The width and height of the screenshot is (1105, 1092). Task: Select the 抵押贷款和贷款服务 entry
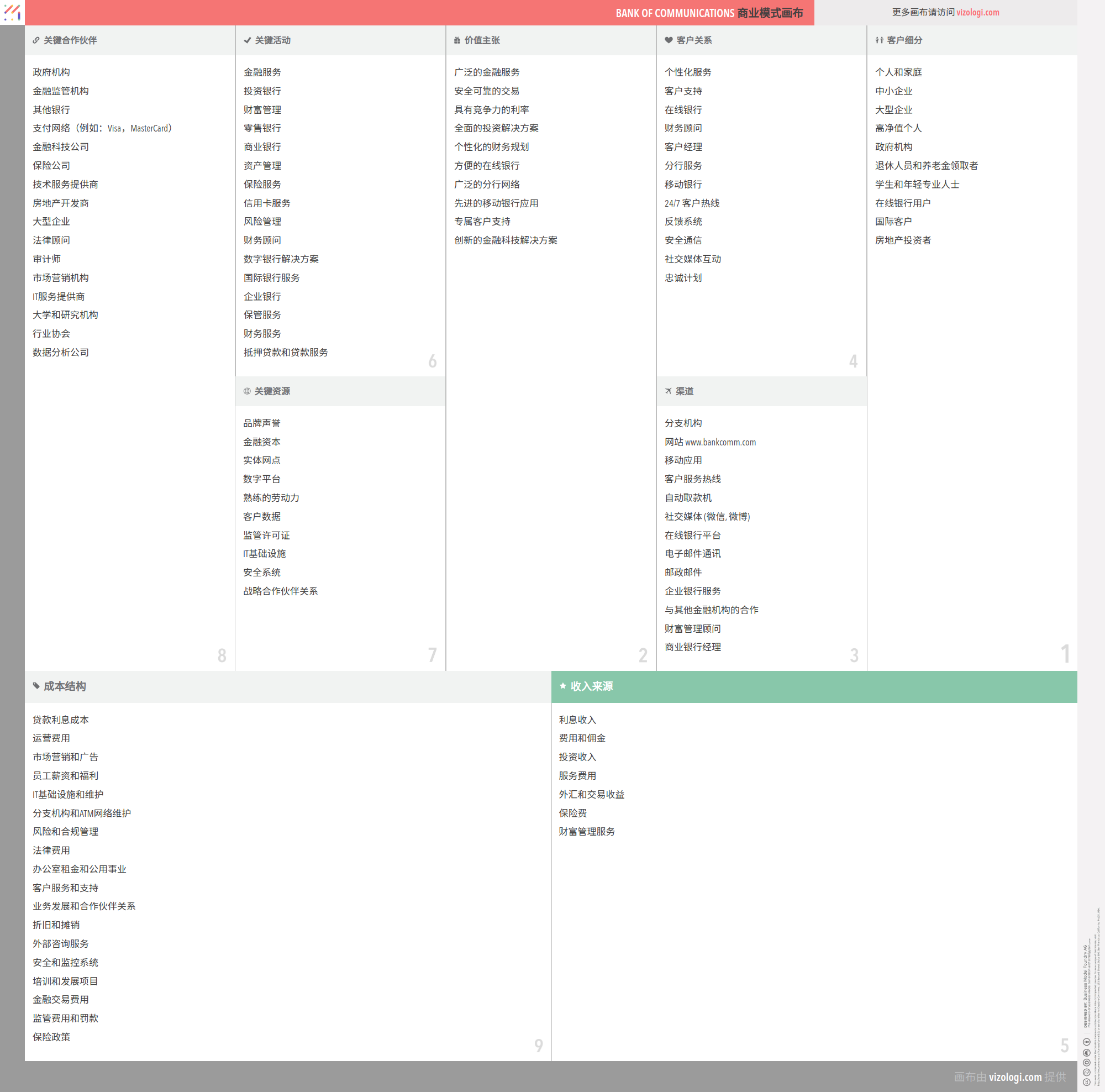(286, 353)
